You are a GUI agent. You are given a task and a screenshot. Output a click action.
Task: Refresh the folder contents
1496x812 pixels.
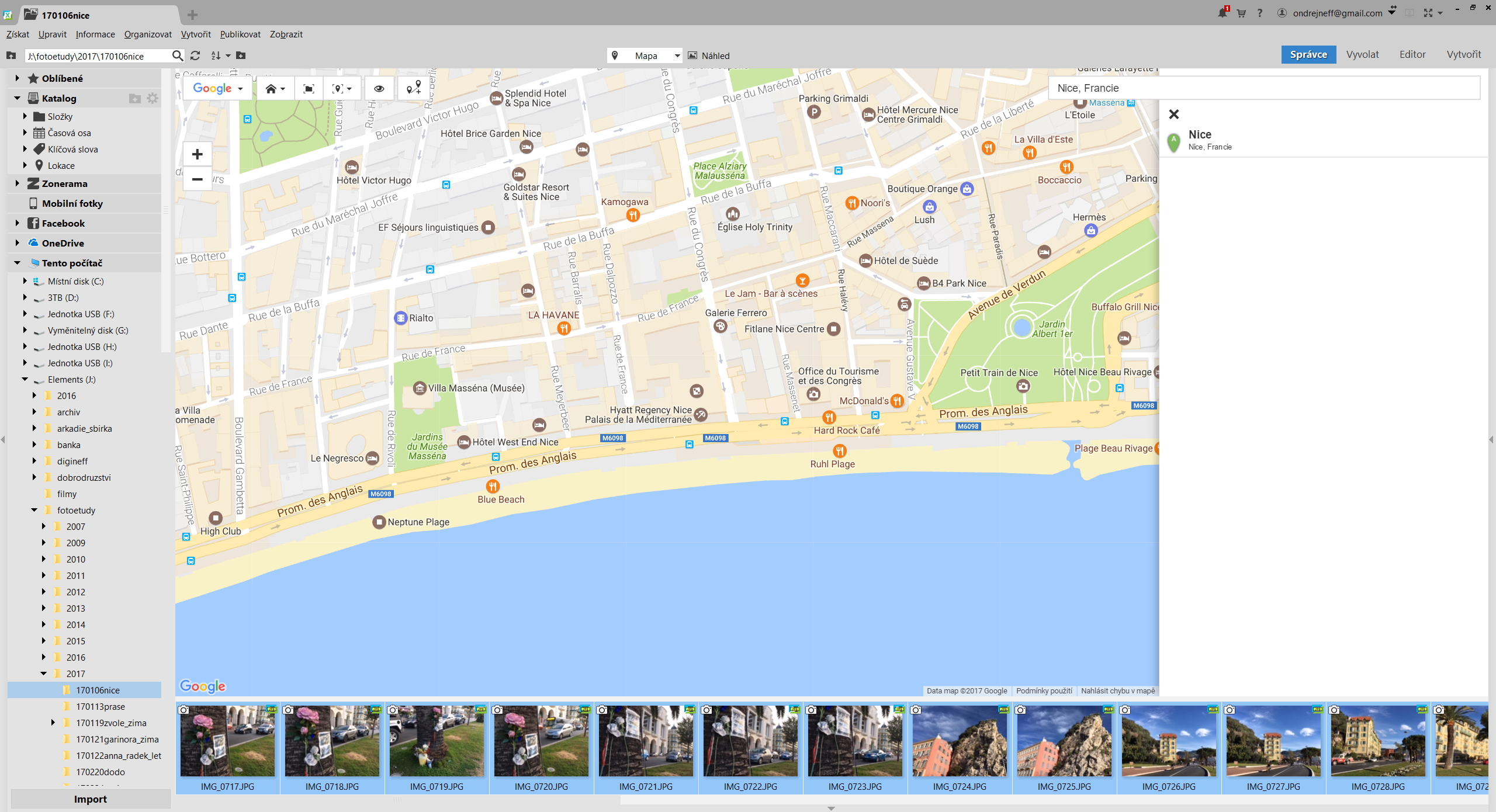195,55
